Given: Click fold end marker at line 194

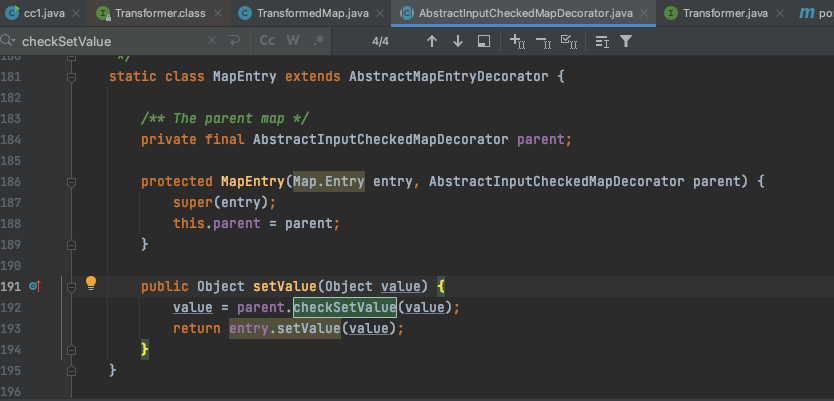Looking at the screenshot, I should pyautogui.click(x=71, y=350).
